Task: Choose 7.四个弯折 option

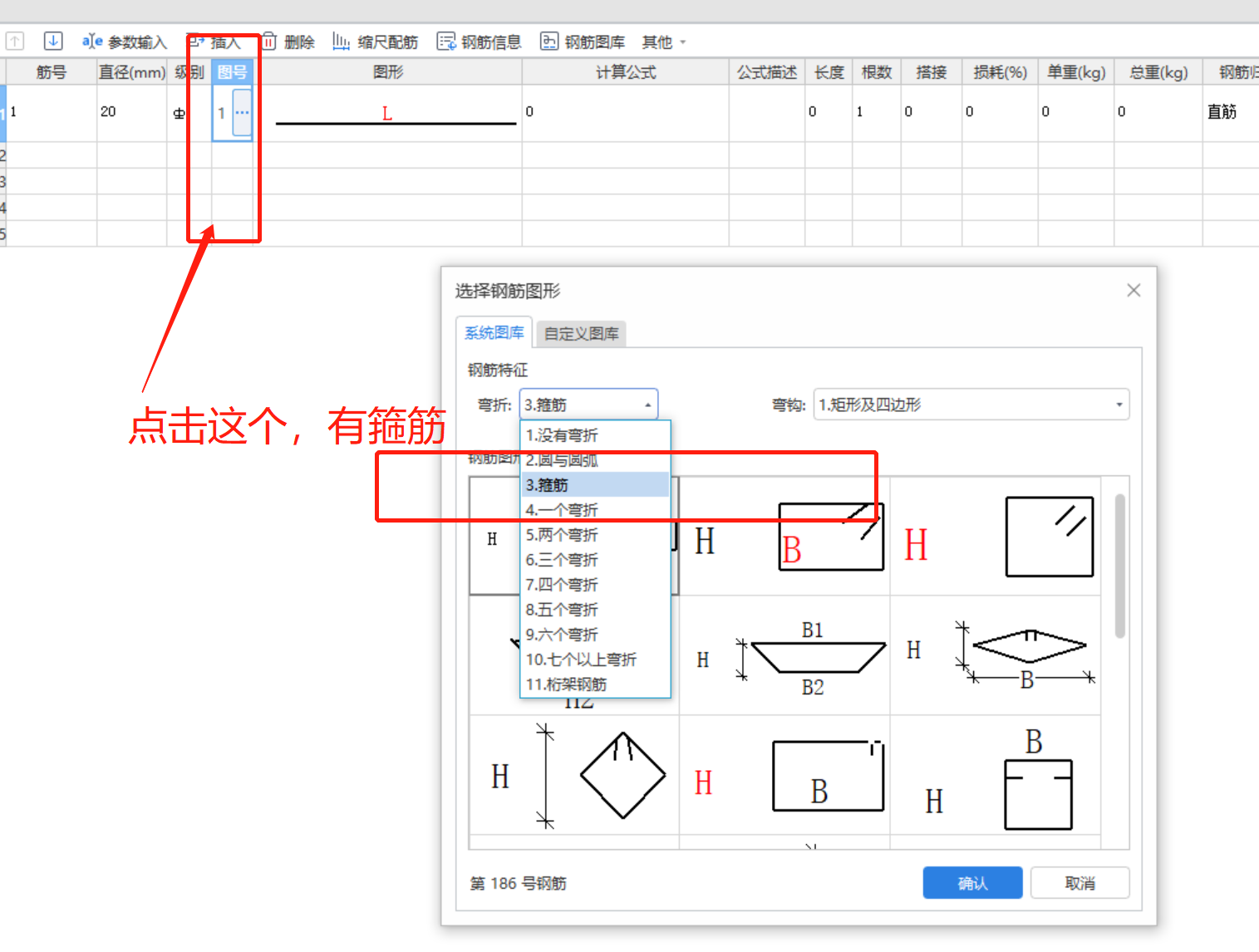Action: 595,585
